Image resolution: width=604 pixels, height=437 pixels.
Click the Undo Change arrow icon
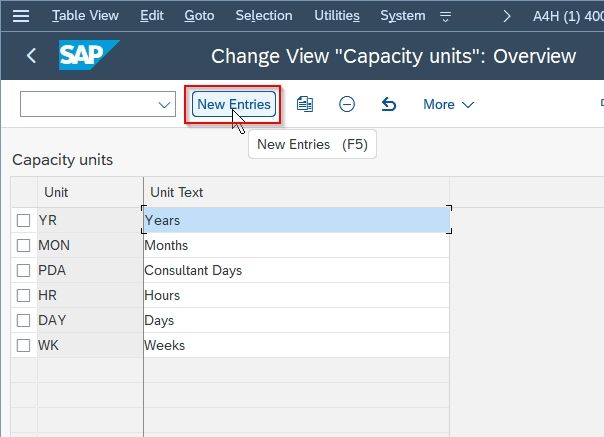click(x=389, y=104)
